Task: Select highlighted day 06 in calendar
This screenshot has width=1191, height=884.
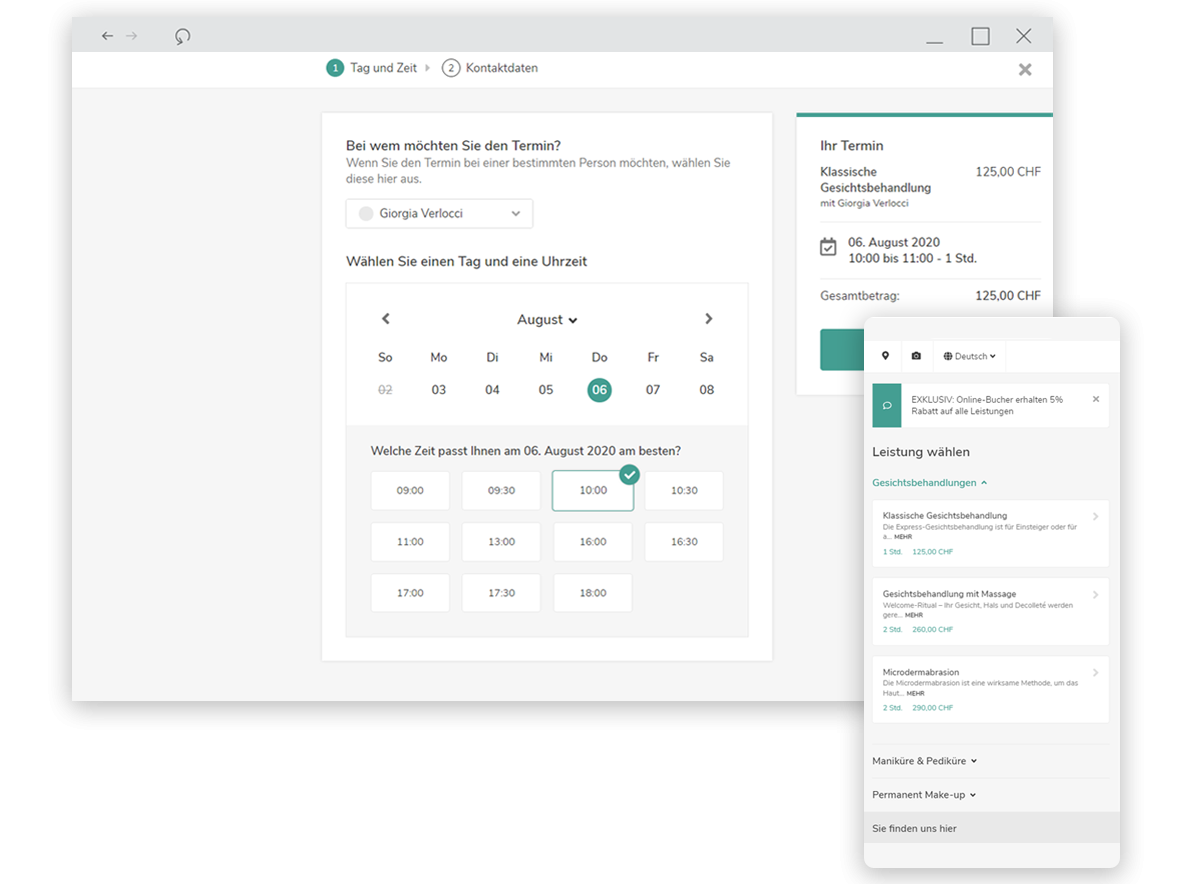Action: pos(599,390)
